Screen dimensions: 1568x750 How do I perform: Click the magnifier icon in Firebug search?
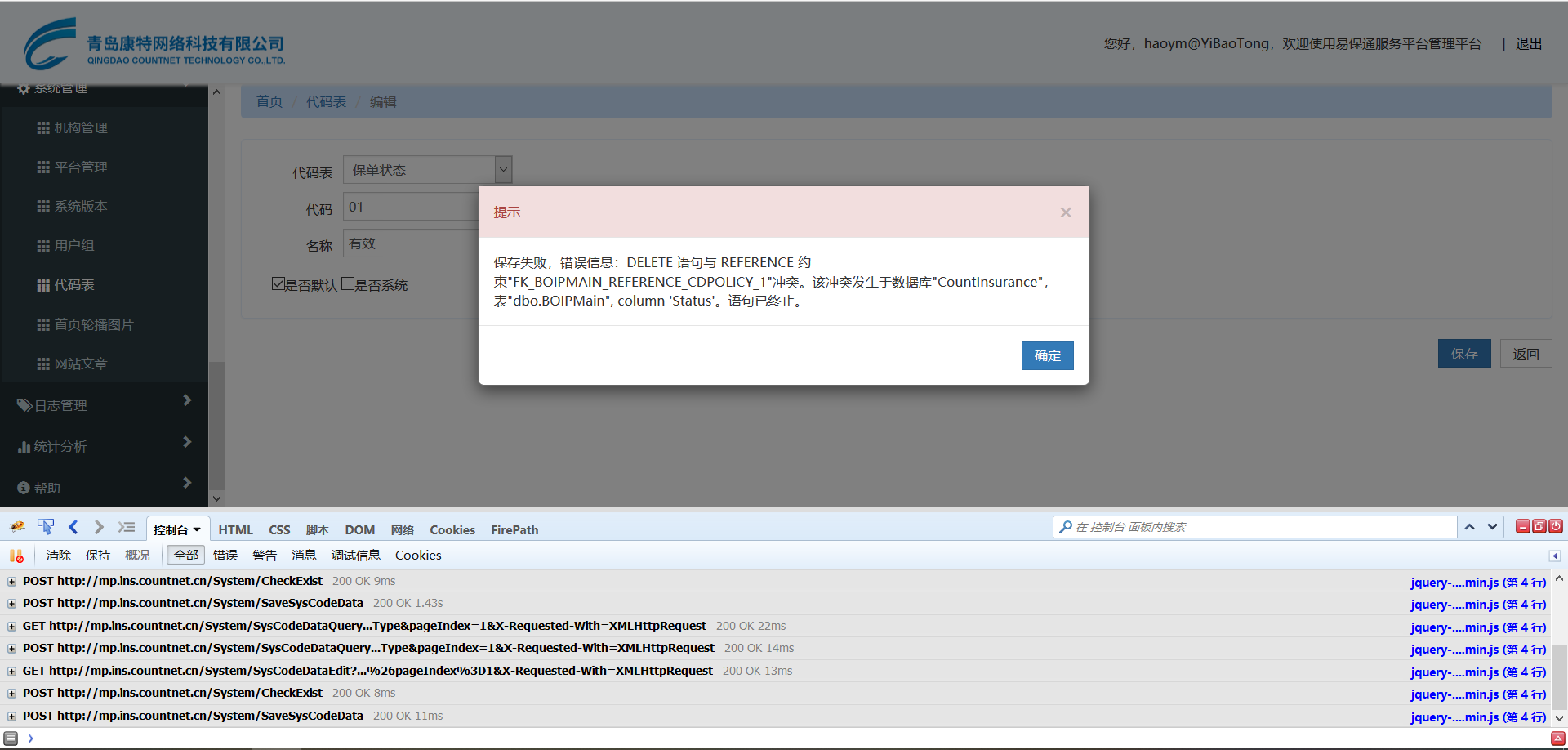(x=1066, y=527)
